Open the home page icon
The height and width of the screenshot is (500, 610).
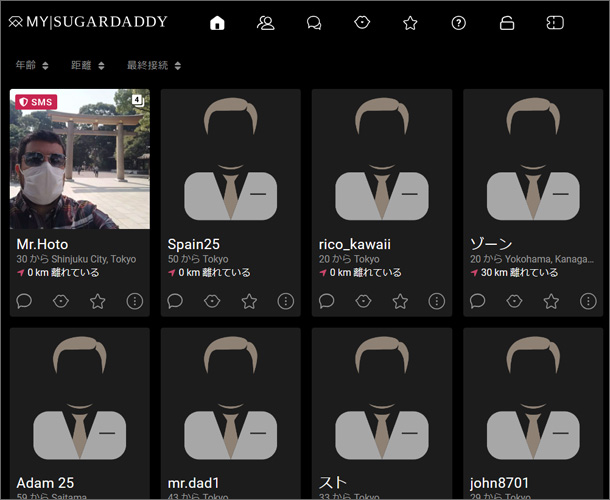coord(217,23)
